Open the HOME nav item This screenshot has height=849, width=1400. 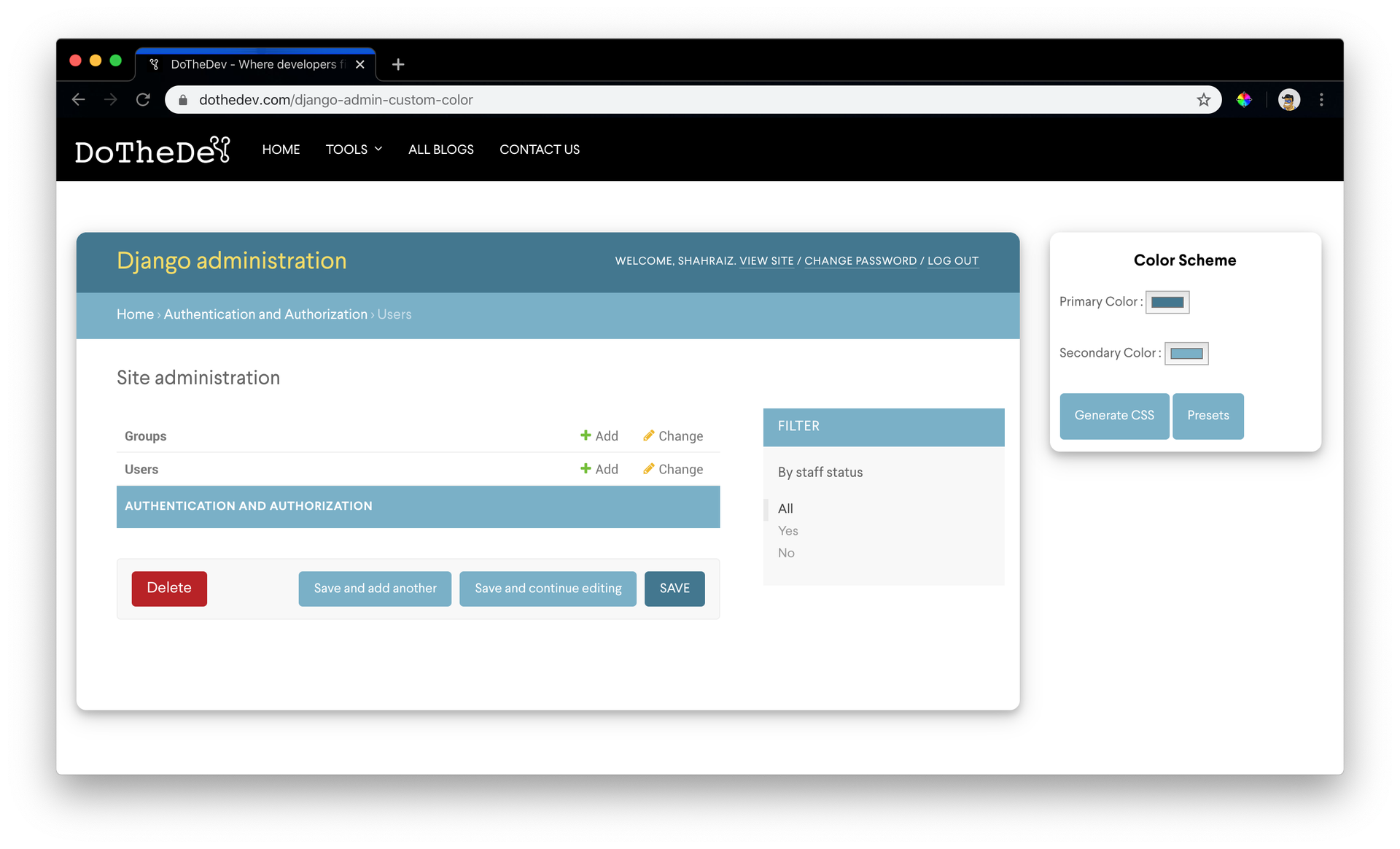tap(281, 150)
